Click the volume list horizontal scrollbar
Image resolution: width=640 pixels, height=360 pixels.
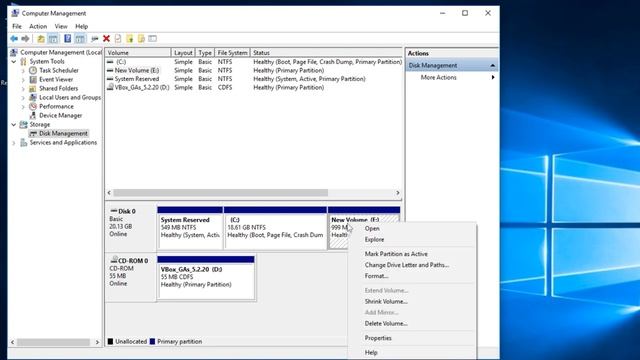(x=220, y=193)
